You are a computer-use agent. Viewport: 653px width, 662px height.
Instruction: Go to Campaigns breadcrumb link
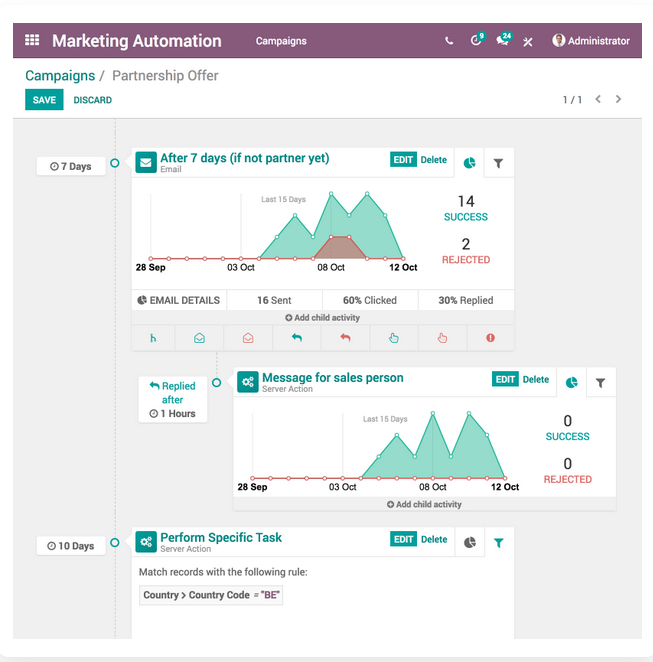coord(60,76)
